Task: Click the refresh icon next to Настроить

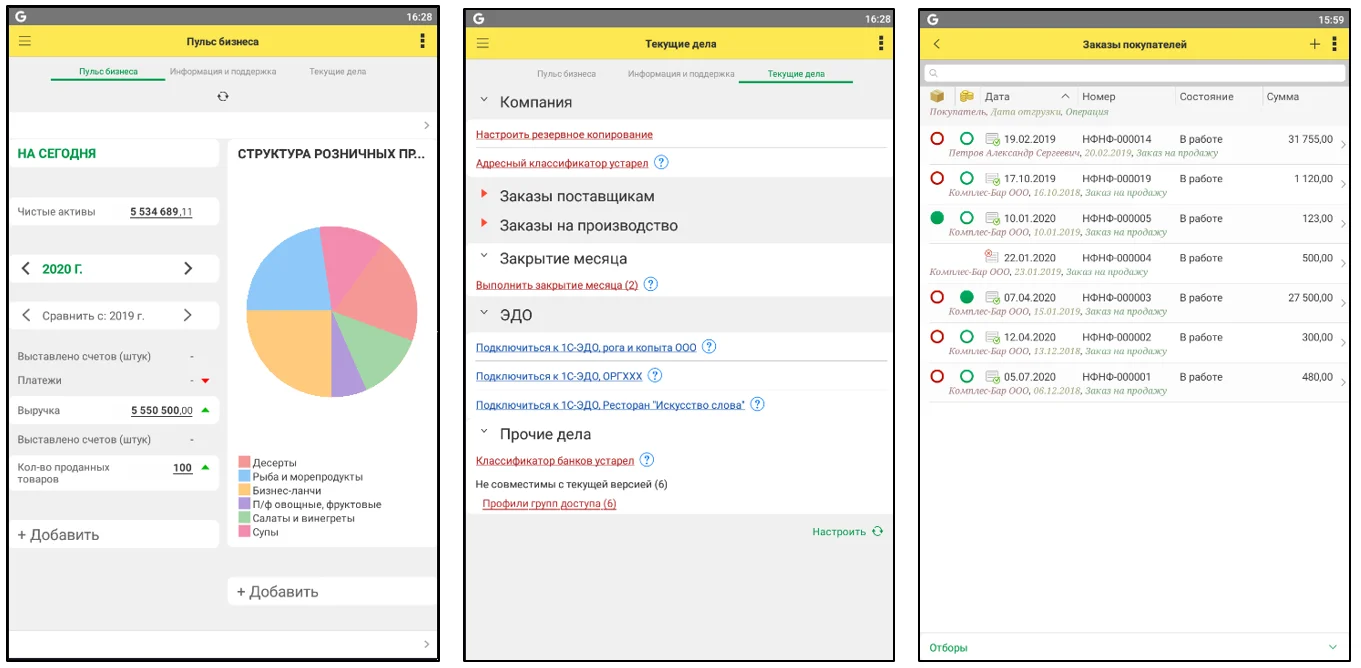Action: (x=877, y=531)
